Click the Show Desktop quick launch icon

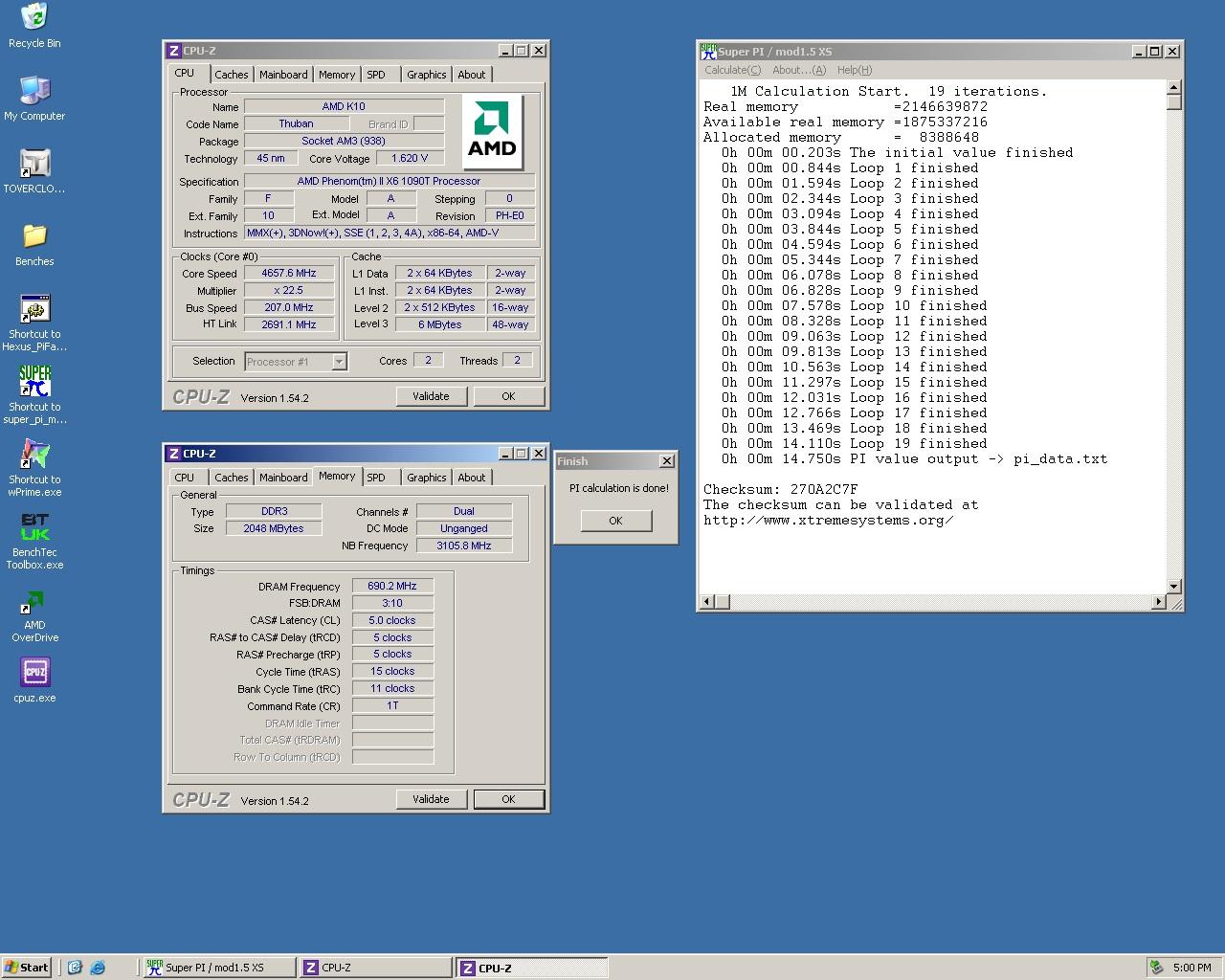[x=75, y=968]
